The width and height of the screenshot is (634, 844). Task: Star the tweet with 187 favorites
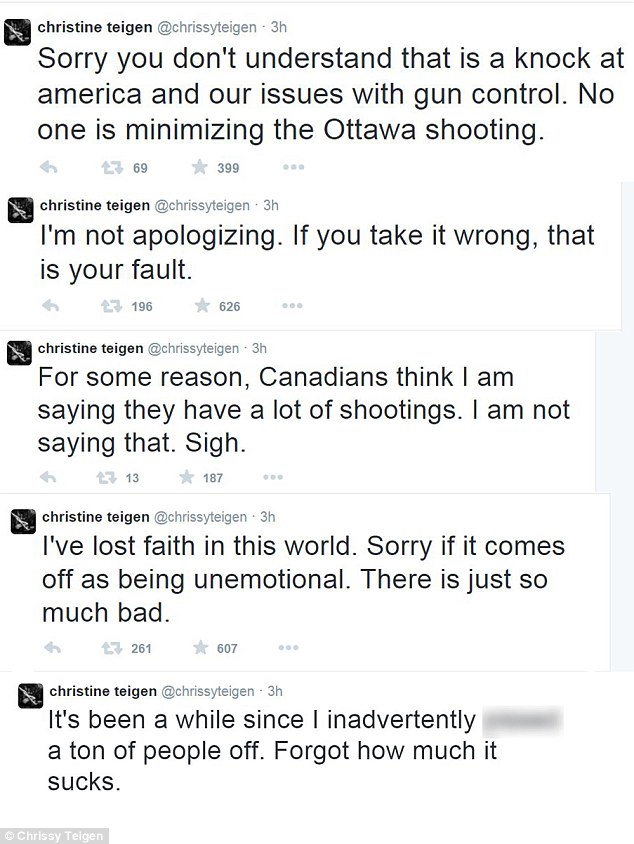[186, 477]
